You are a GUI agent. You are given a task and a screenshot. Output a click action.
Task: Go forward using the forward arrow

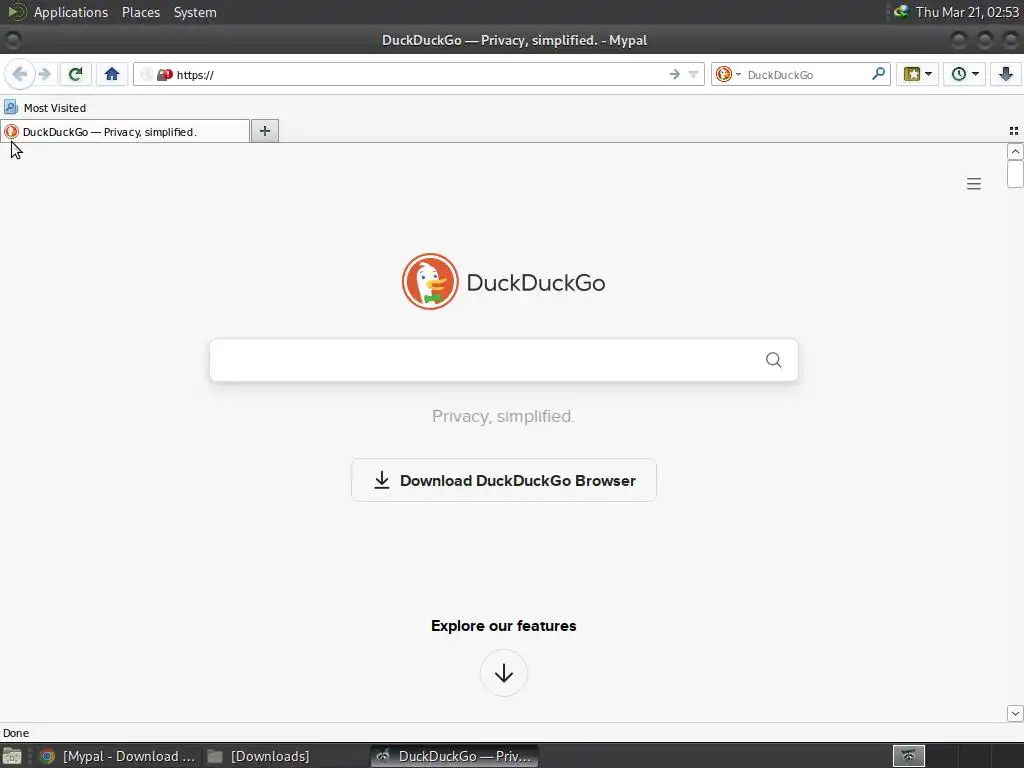coord(44,74)
